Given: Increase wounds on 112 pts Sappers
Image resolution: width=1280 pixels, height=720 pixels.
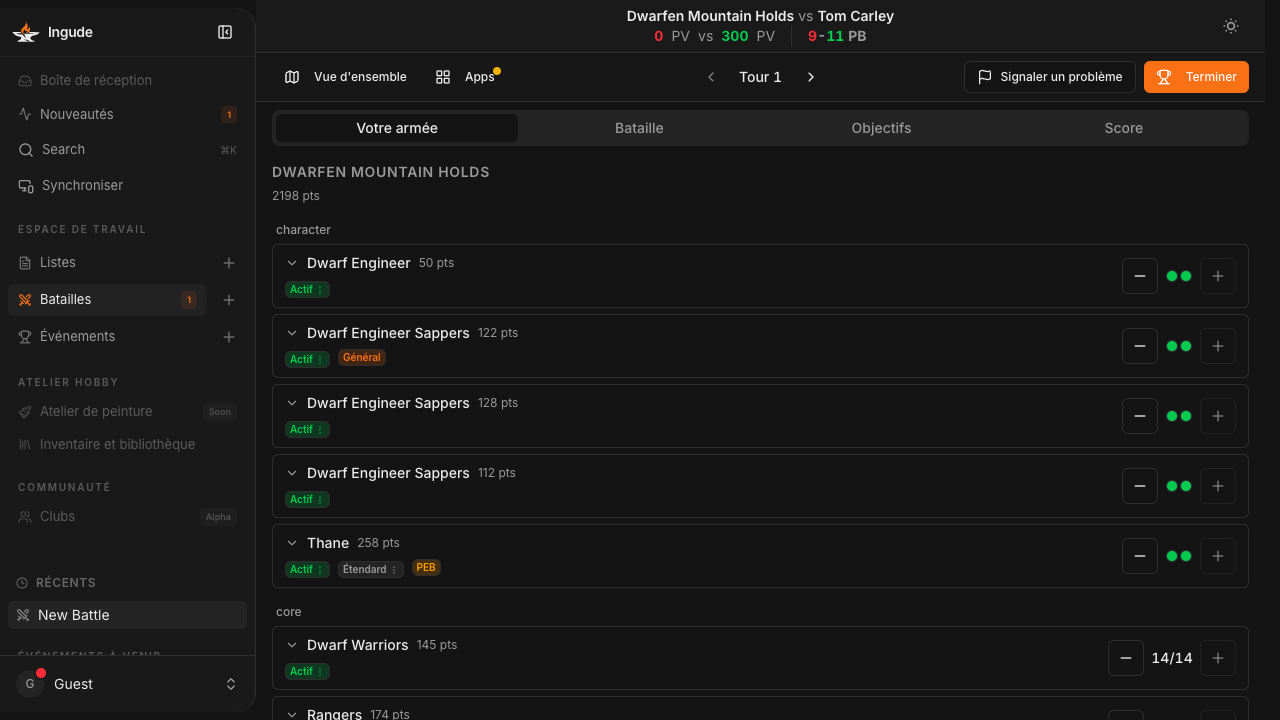Looking at the screenshot, I should tap(1218, 486).
